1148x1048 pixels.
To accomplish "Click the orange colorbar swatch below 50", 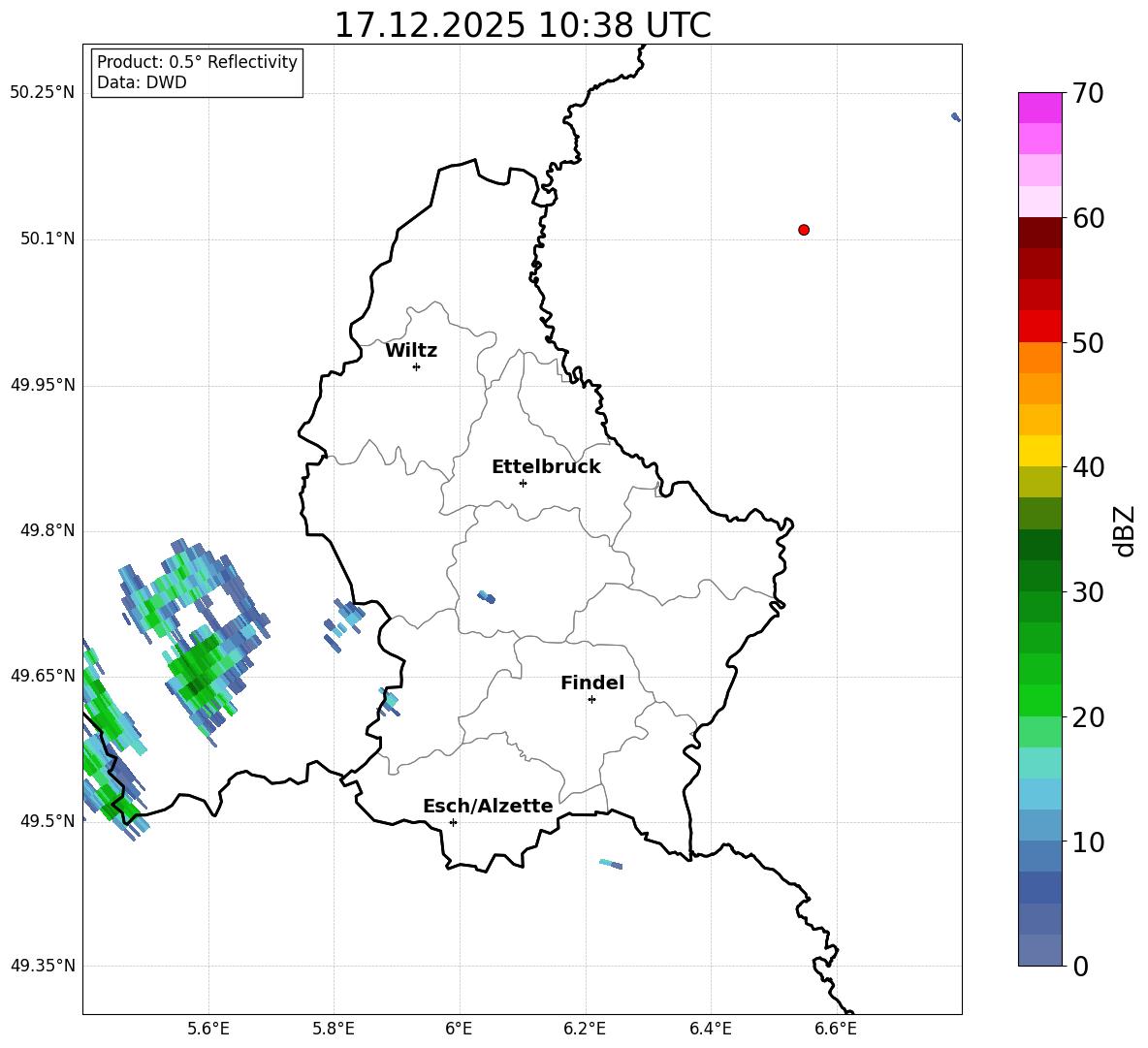I will click(1039, 358).
